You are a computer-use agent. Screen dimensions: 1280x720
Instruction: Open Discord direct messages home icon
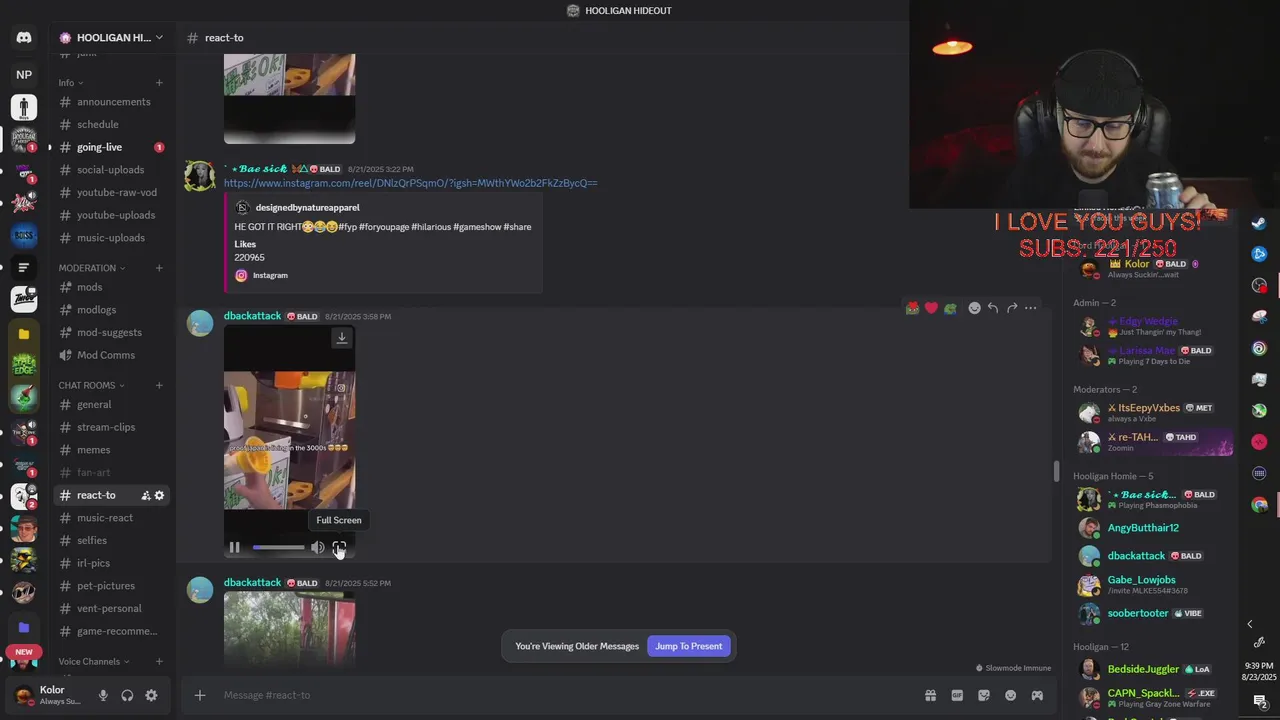click(x=24, y=38)
